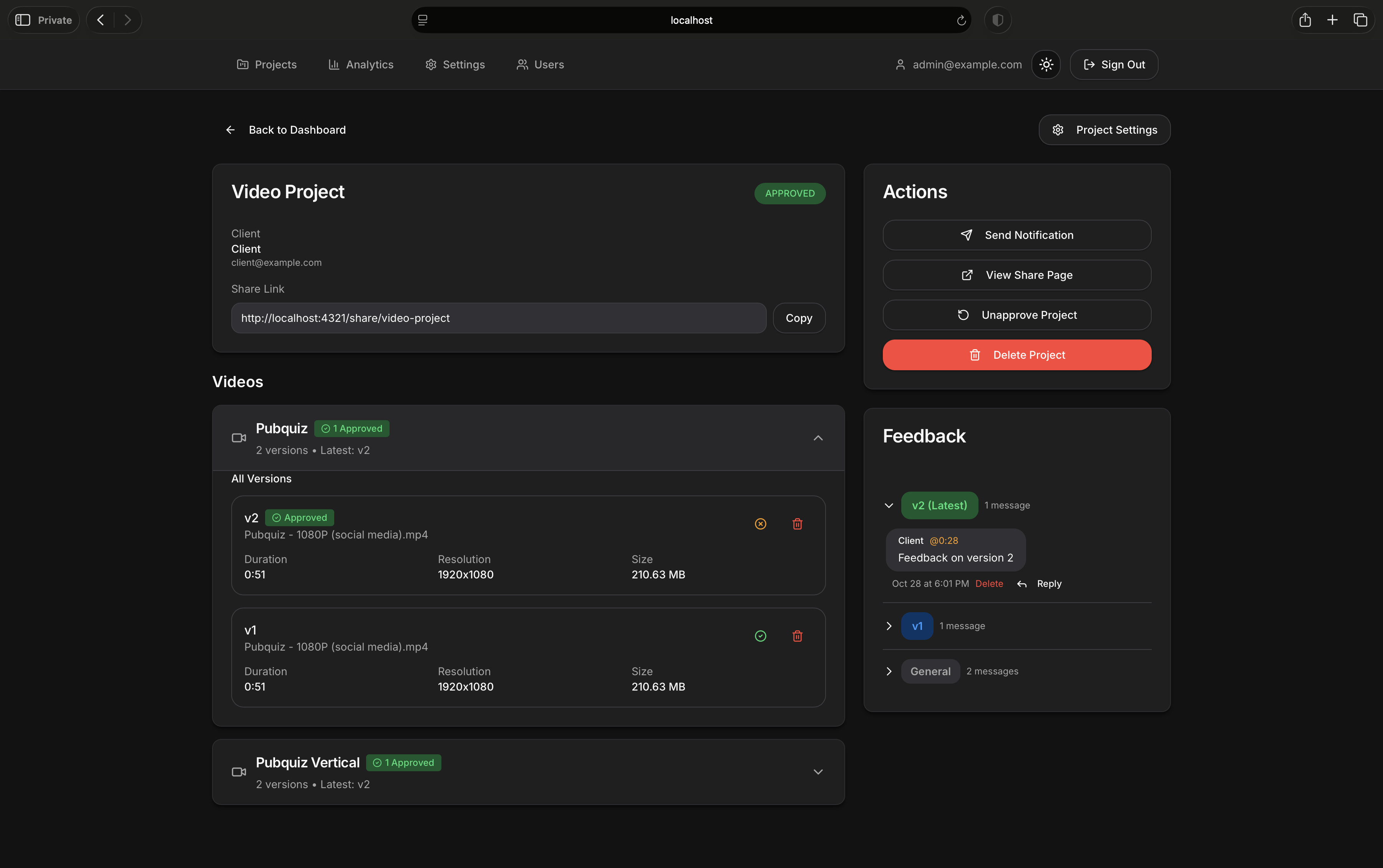Click the browser page reload icon

coord(961,21)
